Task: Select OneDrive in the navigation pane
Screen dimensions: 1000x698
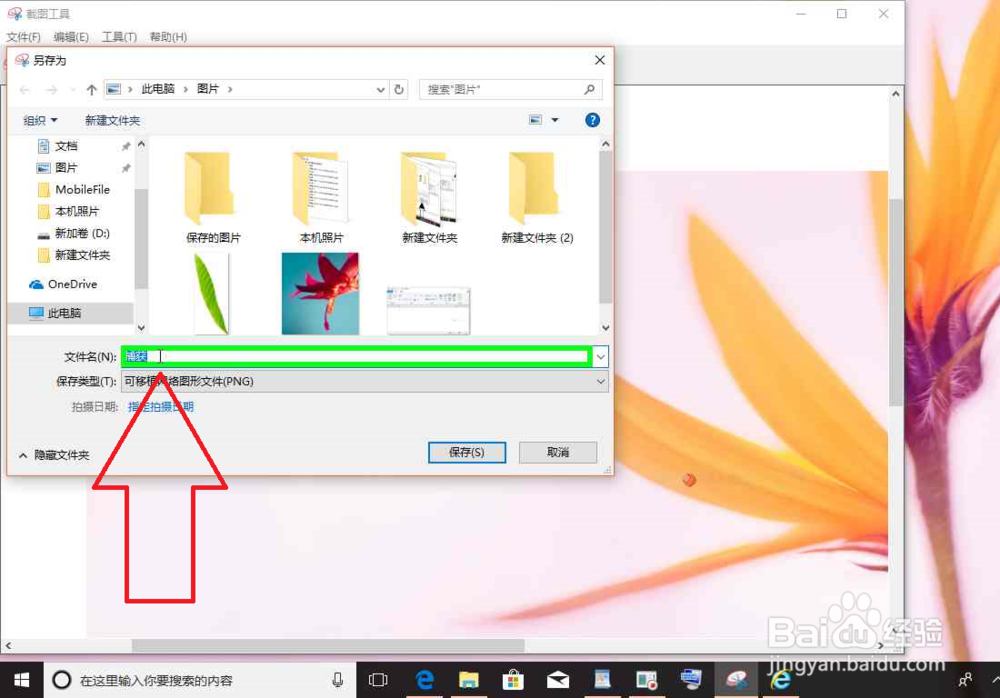Action: pyautogui.click(x=70, y=284)
